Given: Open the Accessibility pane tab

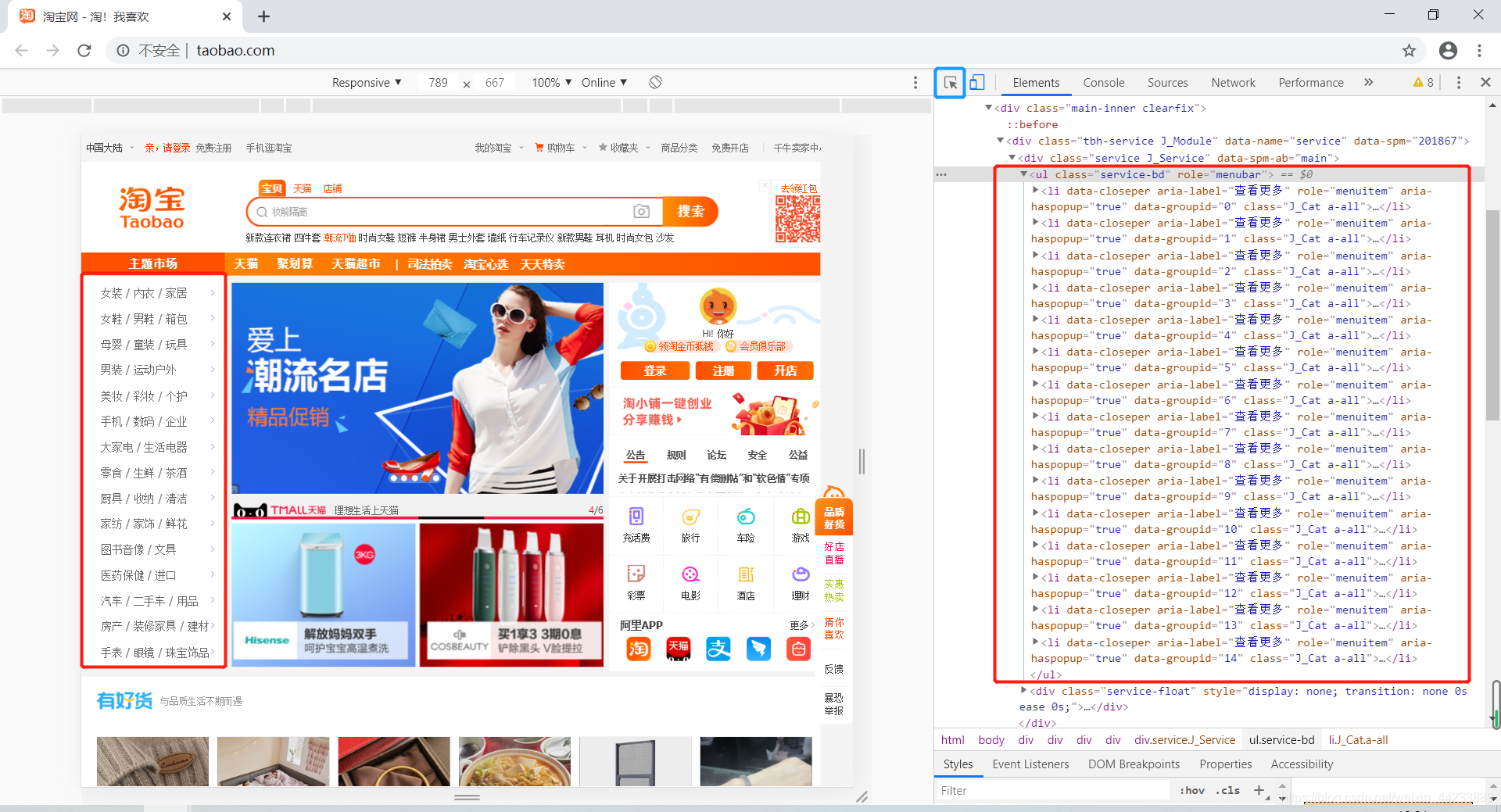Looking at the screenshot, I should (x=1302, y=764).
